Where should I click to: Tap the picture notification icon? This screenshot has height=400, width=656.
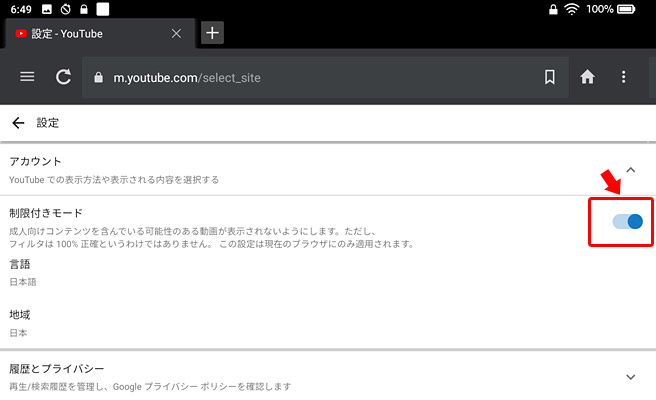click(x=47, y=9)
